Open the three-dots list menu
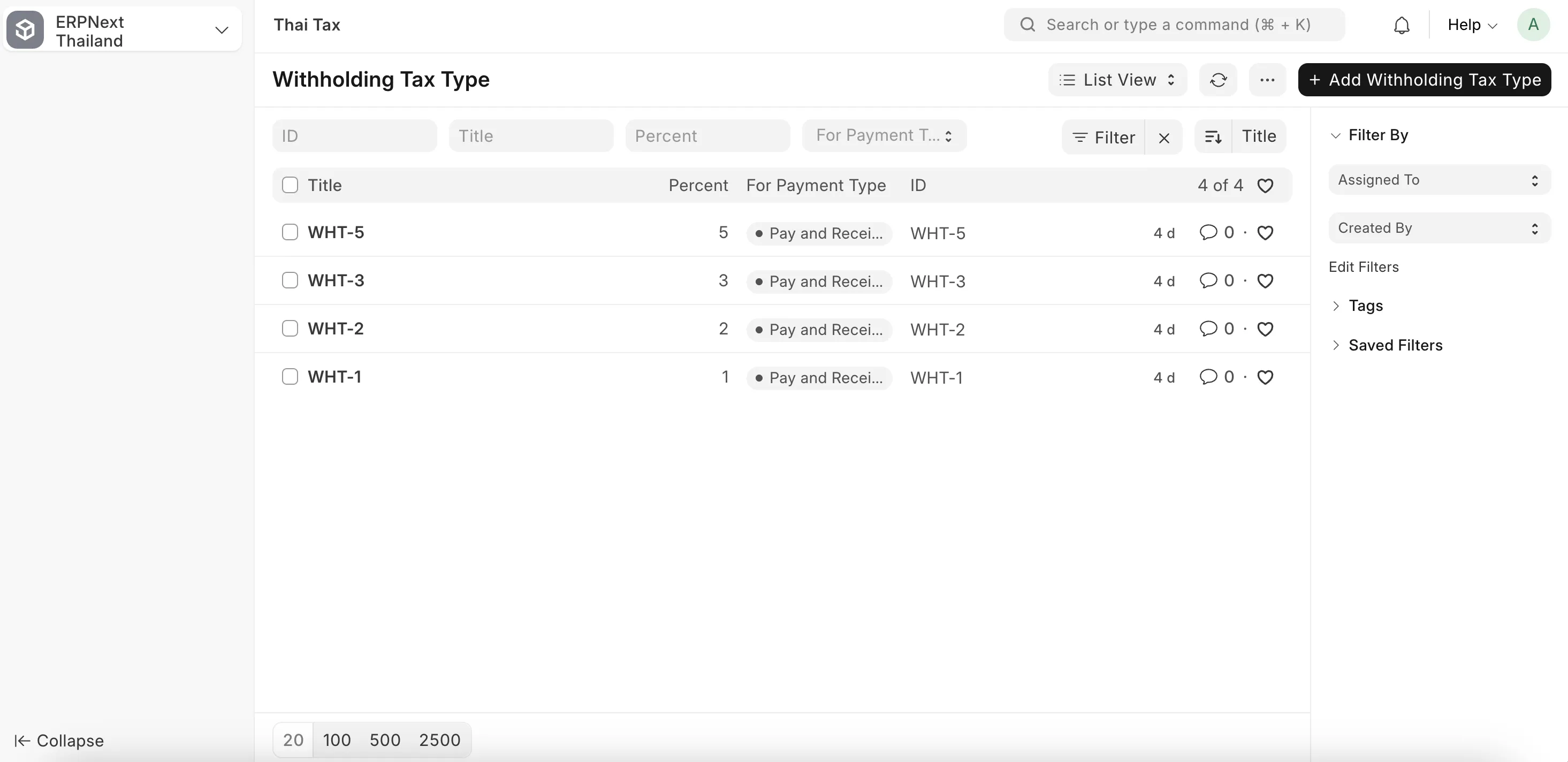This screenshot has height=762, width=1568. pos(1267,80)
